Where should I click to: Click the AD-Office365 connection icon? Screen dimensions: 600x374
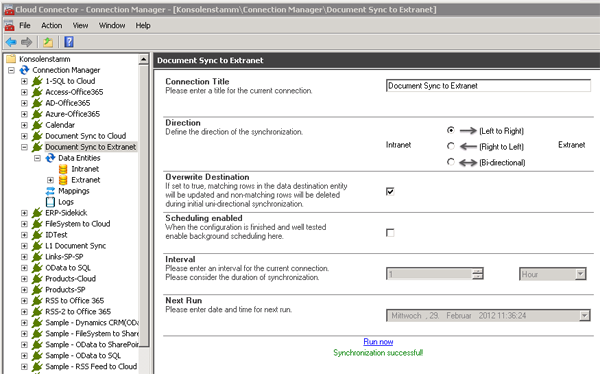[37, 103]
